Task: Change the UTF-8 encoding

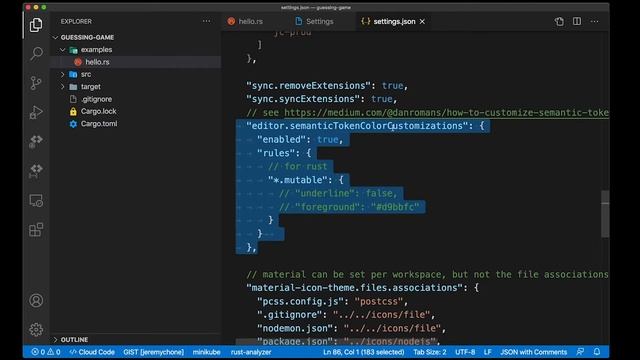Action: pos(465,352)
